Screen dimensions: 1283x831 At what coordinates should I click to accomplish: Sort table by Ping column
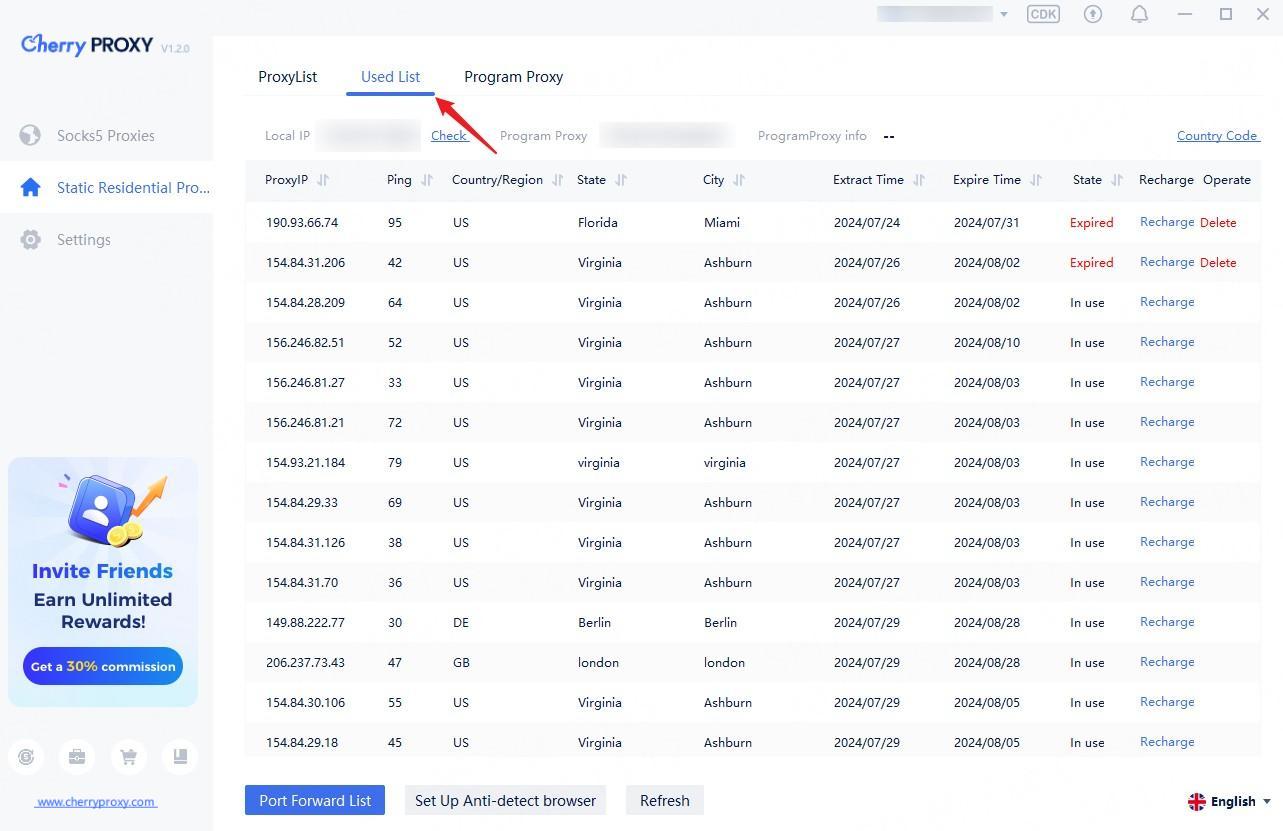click(427, 180)
